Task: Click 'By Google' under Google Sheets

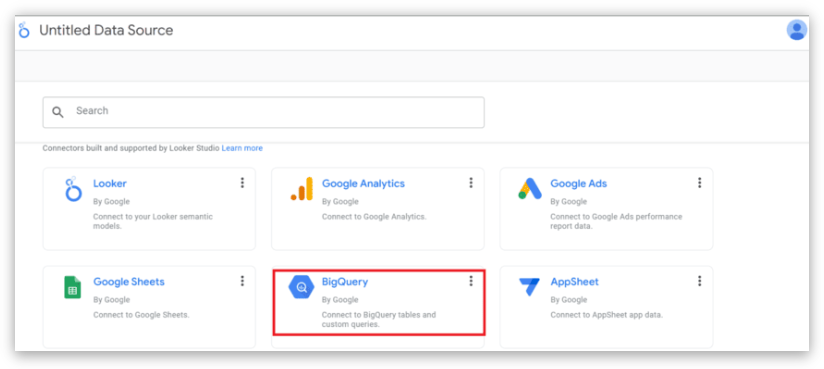Action: click(x=111, y=300)
